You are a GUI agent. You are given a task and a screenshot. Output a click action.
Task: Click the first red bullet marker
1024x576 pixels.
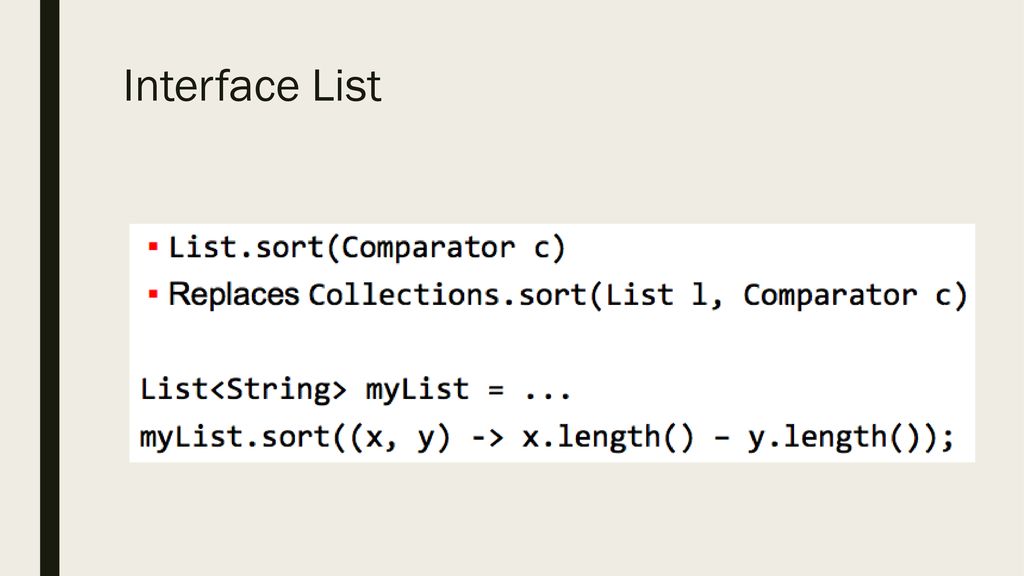click(153, 247)
